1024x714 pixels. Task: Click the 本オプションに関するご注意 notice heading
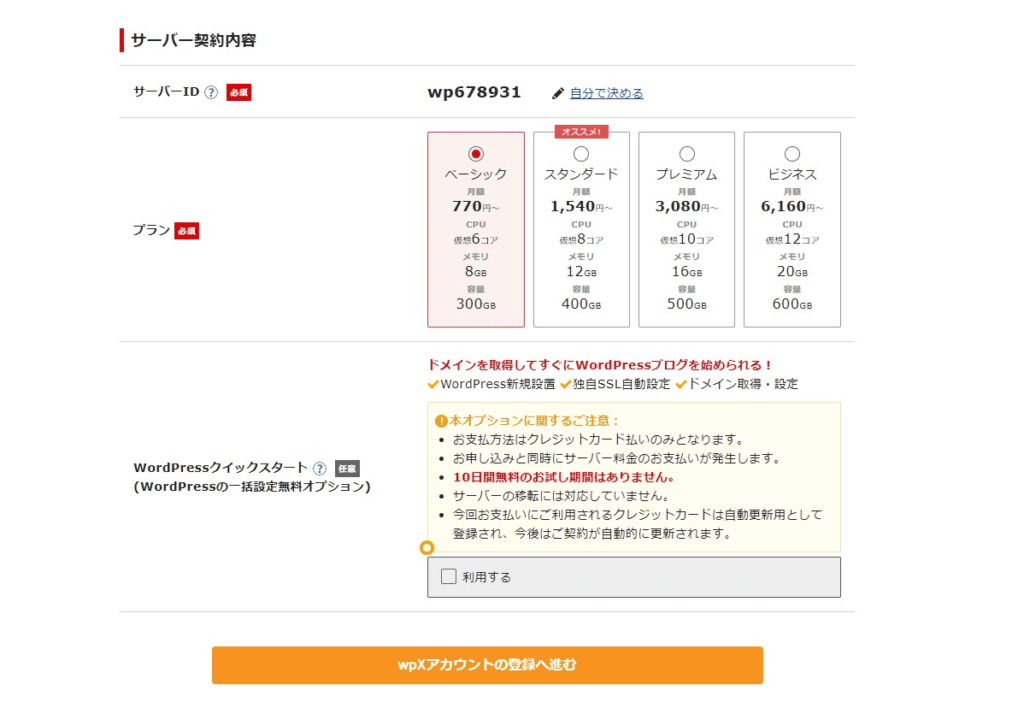(x=534, y=421)
